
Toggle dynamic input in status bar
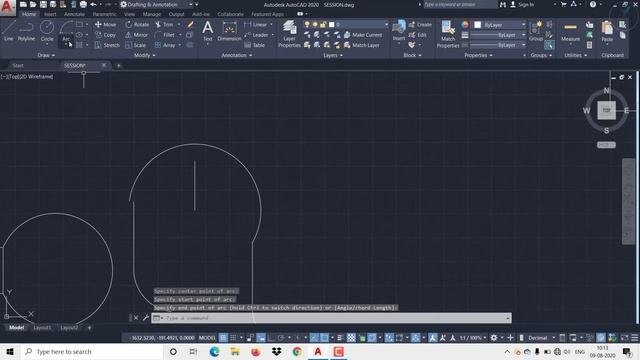coord(260,338)
